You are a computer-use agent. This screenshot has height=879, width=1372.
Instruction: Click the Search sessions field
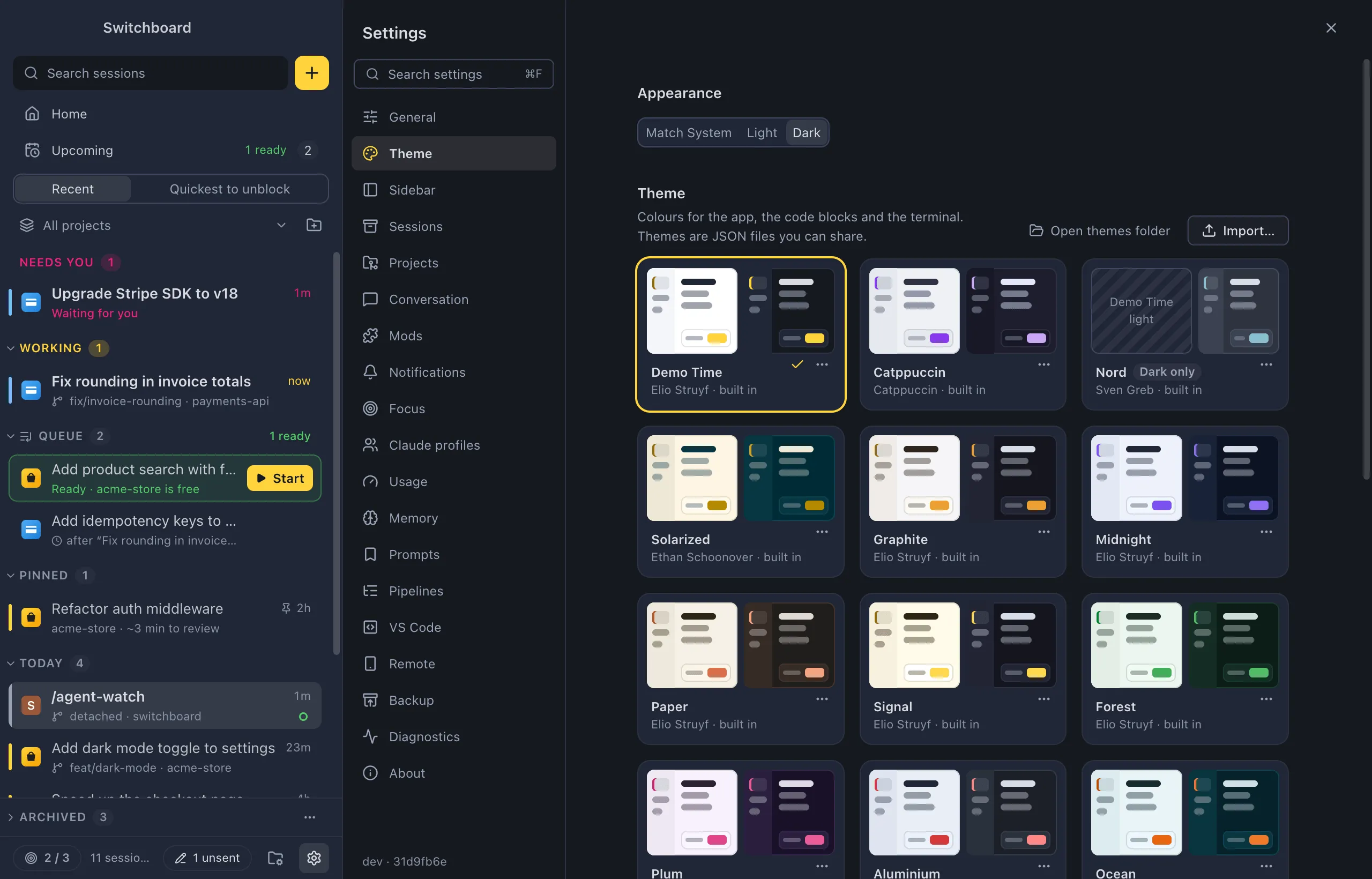point(151,73)
